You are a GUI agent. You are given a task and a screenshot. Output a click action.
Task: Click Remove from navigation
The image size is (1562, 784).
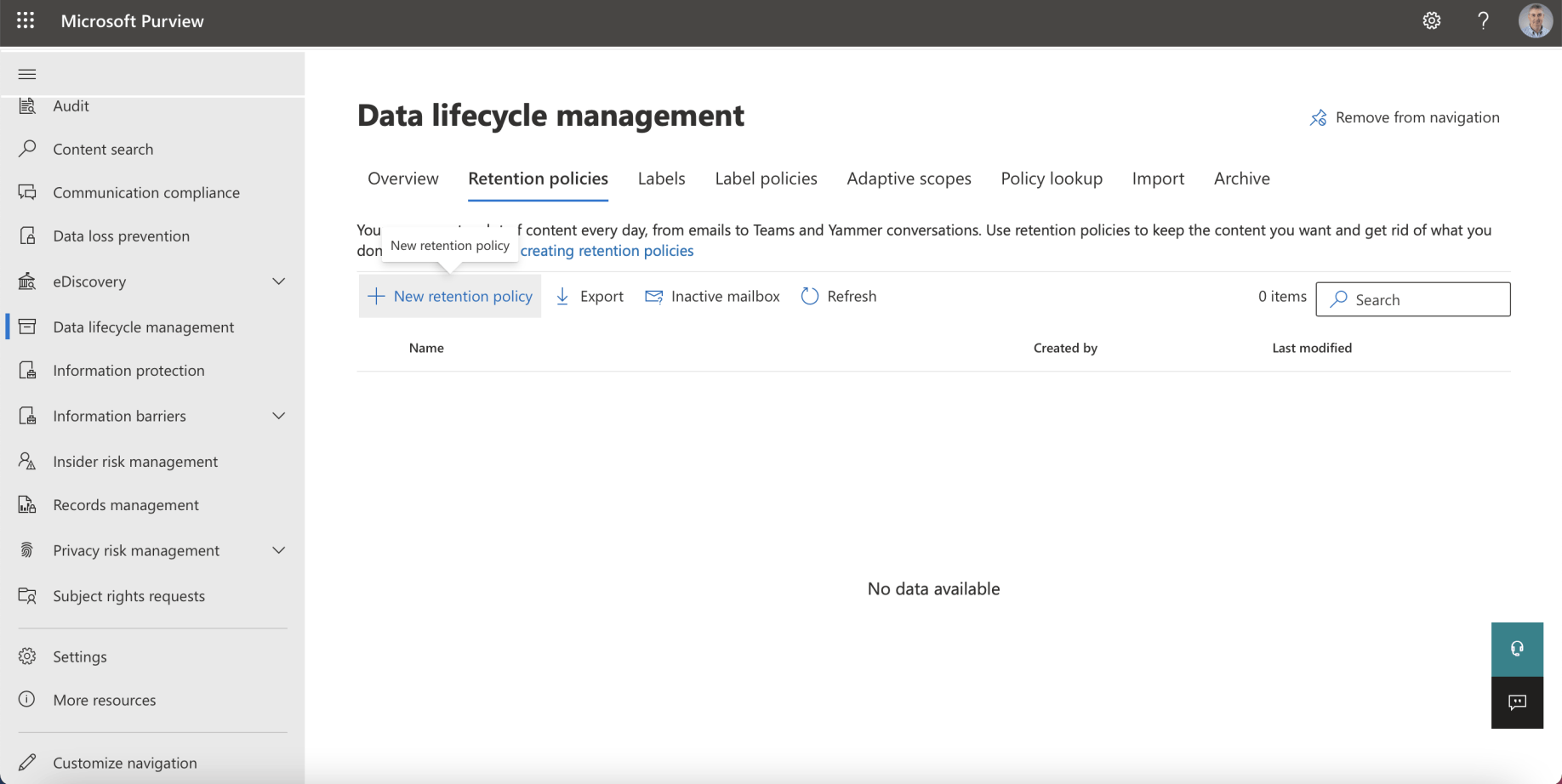click(x=1405, y=117)
